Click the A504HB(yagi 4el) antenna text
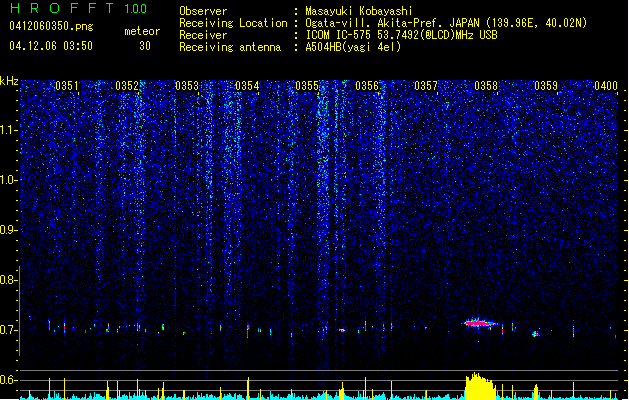629x400 pixels. 353,47
